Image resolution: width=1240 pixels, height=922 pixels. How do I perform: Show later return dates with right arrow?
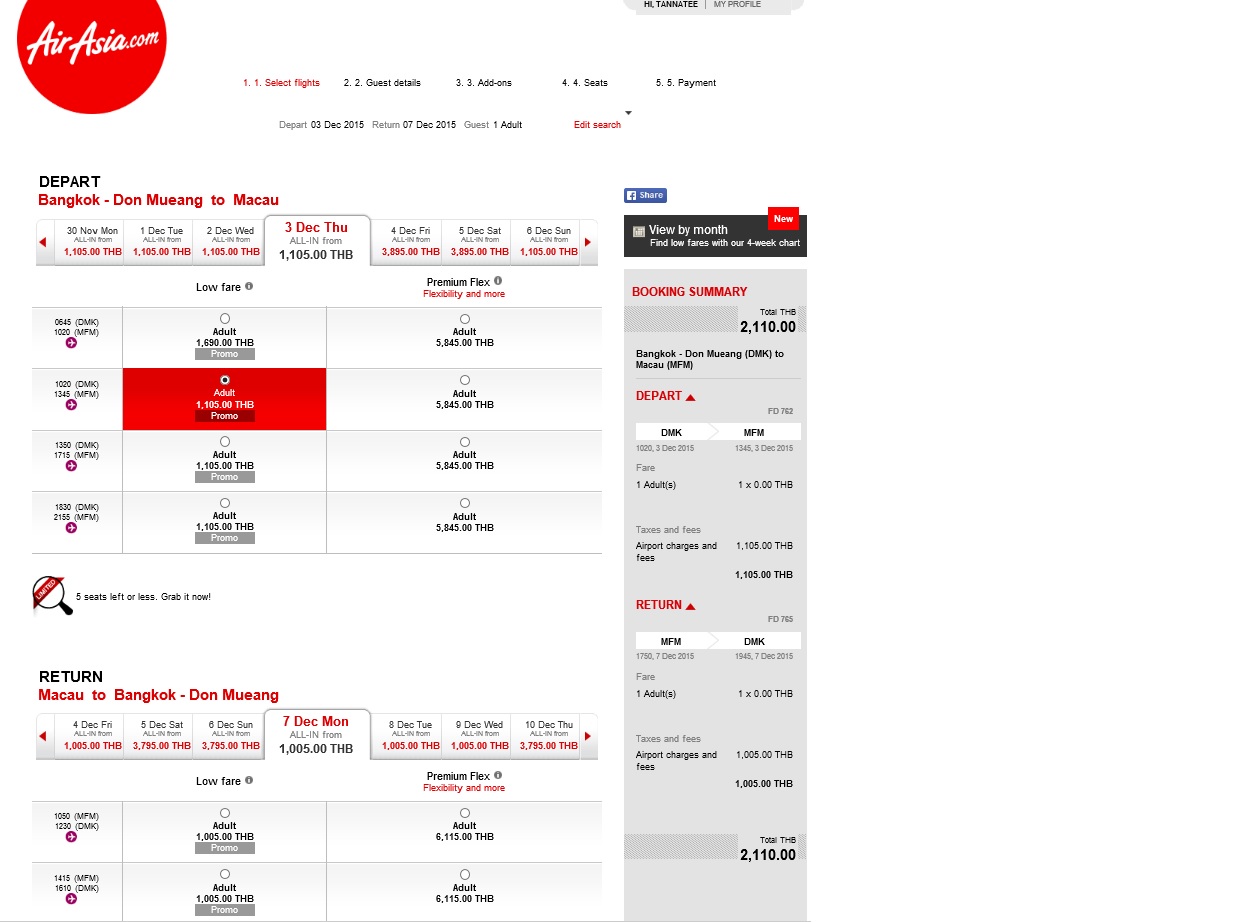pyautogui.click(x=588, y=736)
